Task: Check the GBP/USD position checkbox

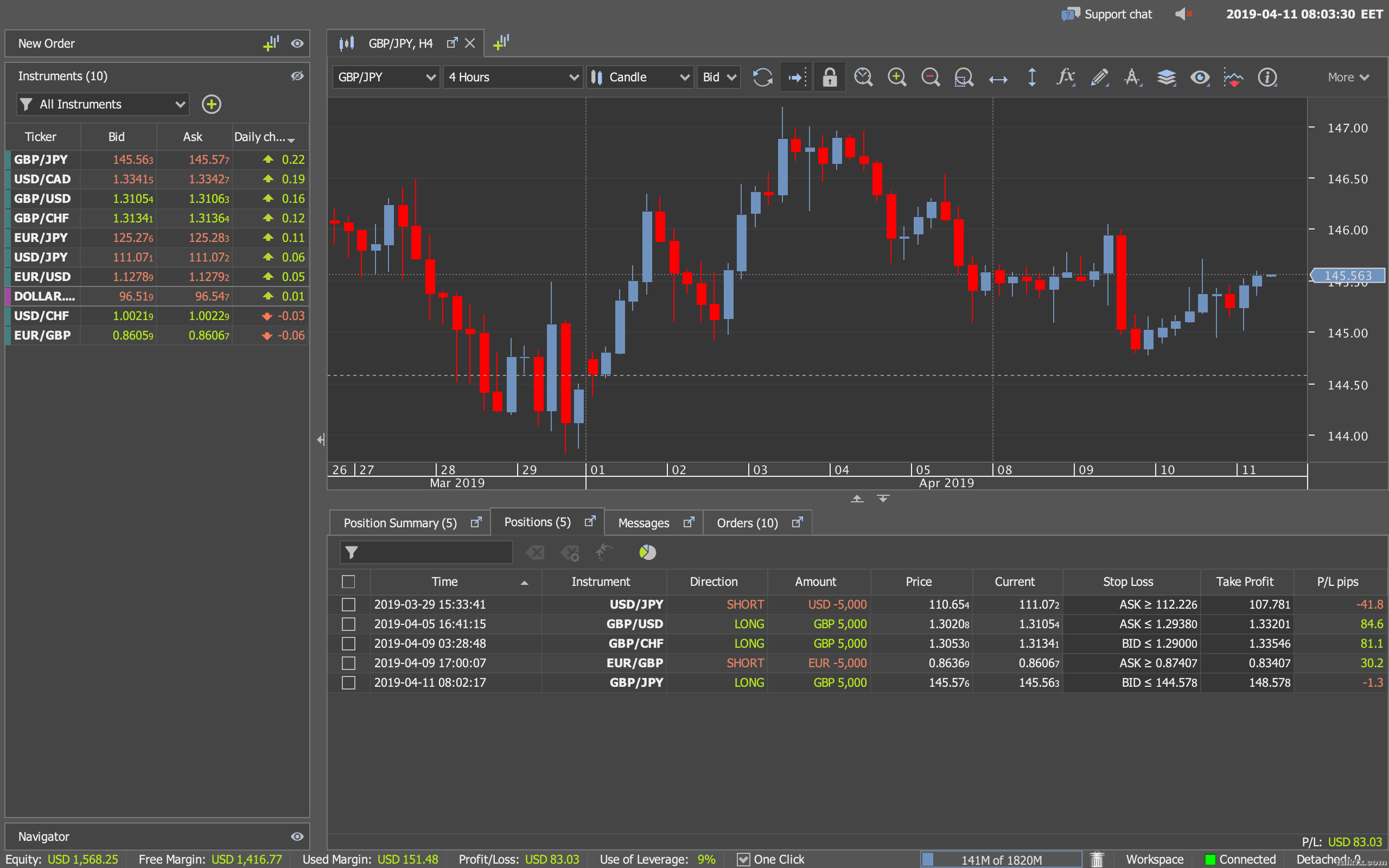Action: (348, 624)
